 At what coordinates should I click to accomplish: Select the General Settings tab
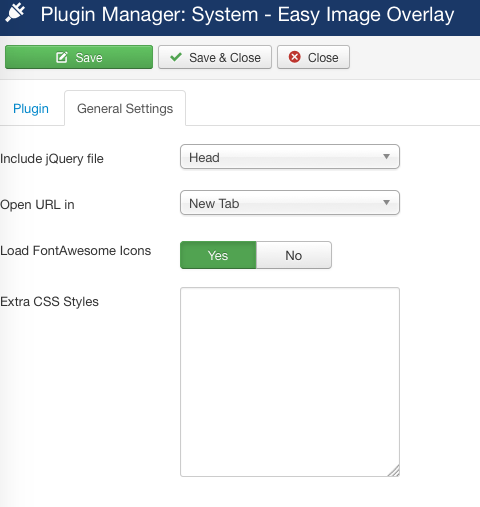coord(125,108)
